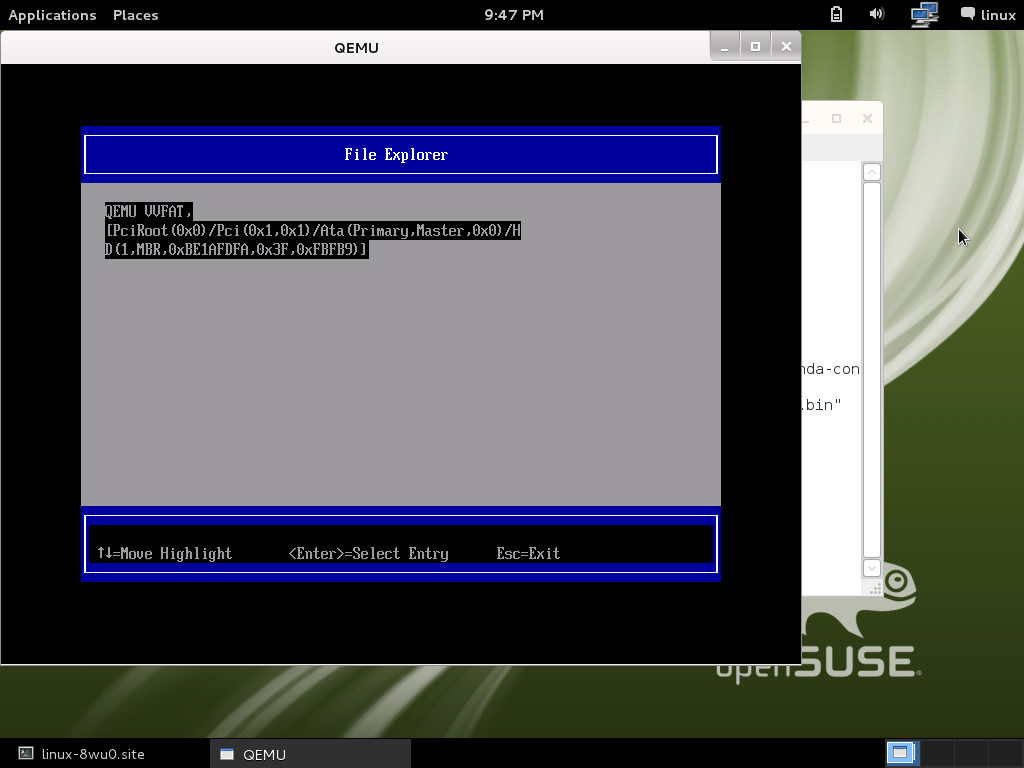Screen dimensions: 1024x768
Task: Open the Applications menu
Action: [x=52, y=15]
